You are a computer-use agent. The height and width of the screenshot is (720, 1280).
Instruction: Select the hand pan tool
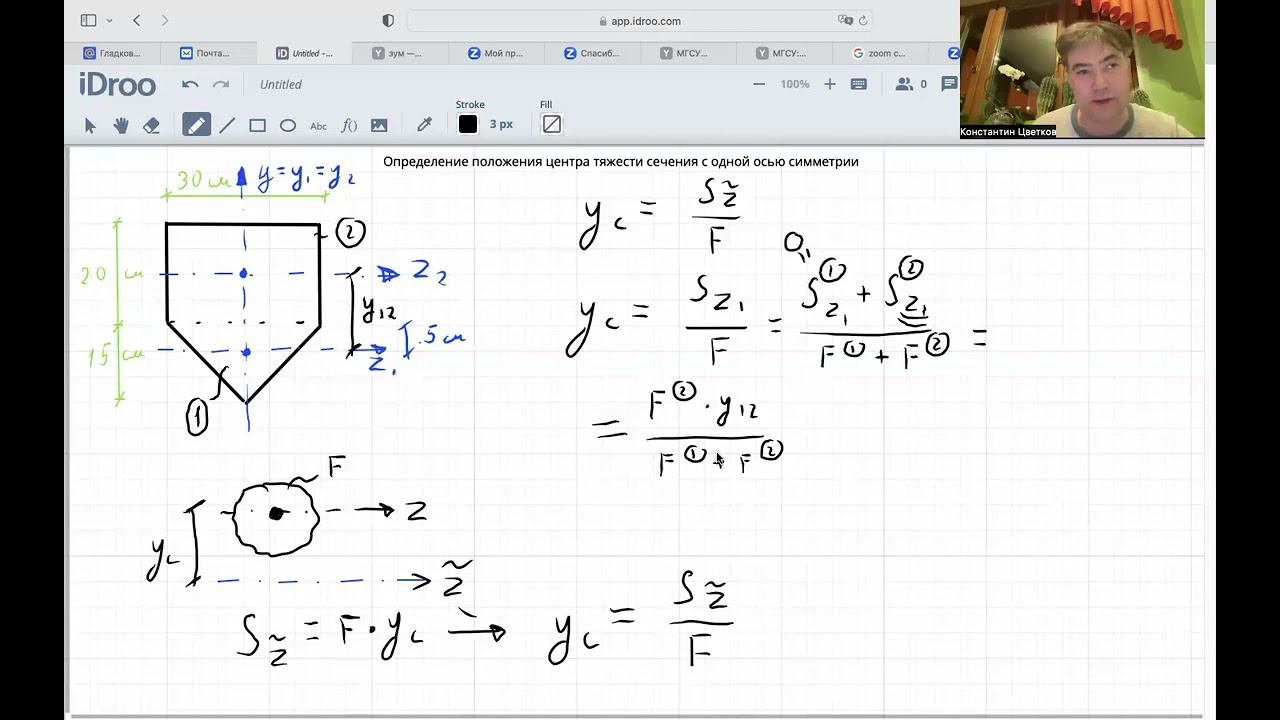tap(121, 125)
